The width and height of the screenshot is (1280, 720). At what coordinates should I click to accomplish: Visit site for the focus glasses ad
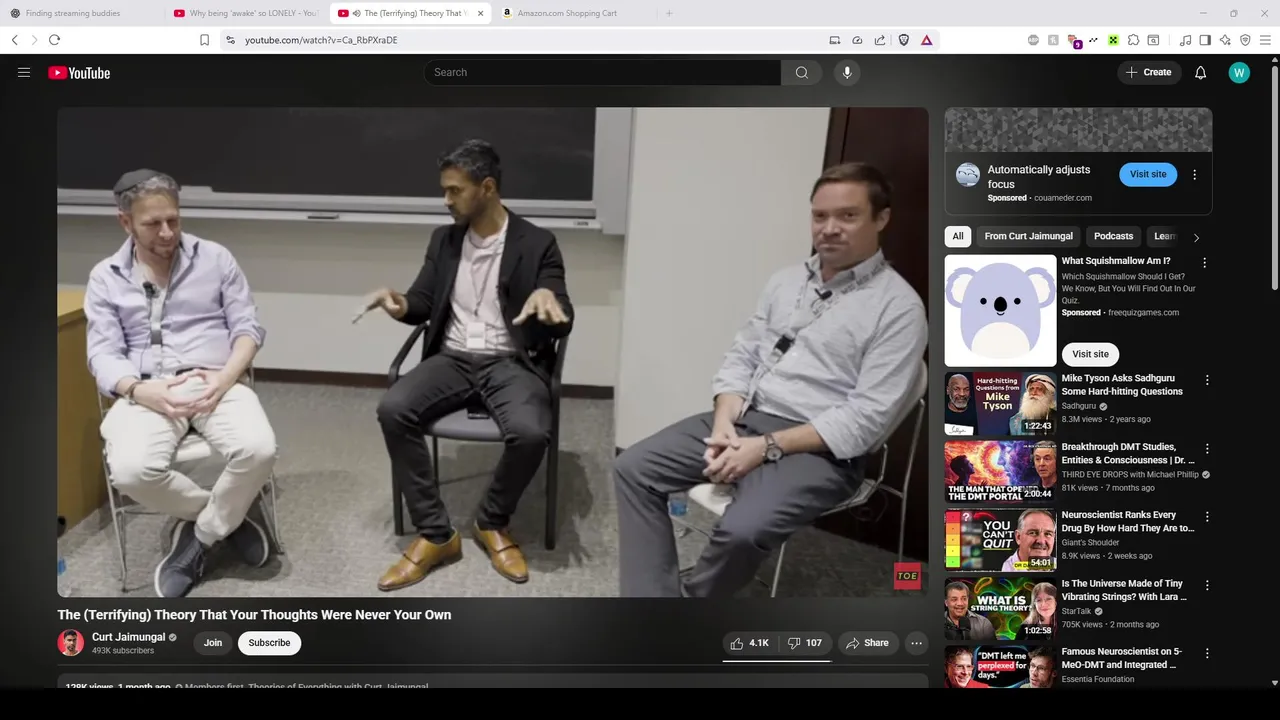[x=1148, y=174]
